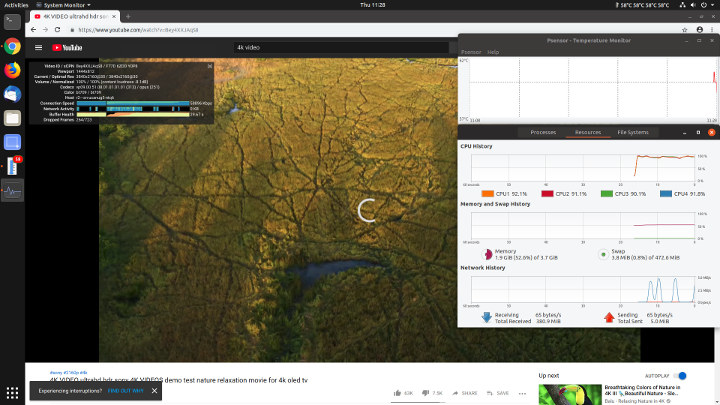
Task: Close the 4K VIDEO tab
Action: tap(114, 17)
